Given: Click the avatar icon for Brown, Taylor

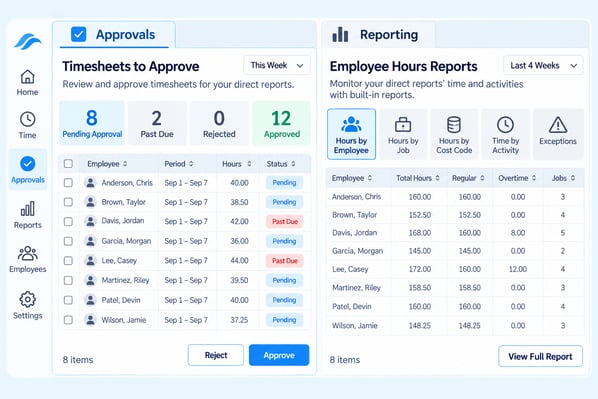Looking at the screenshot, I should coord(90,202).
